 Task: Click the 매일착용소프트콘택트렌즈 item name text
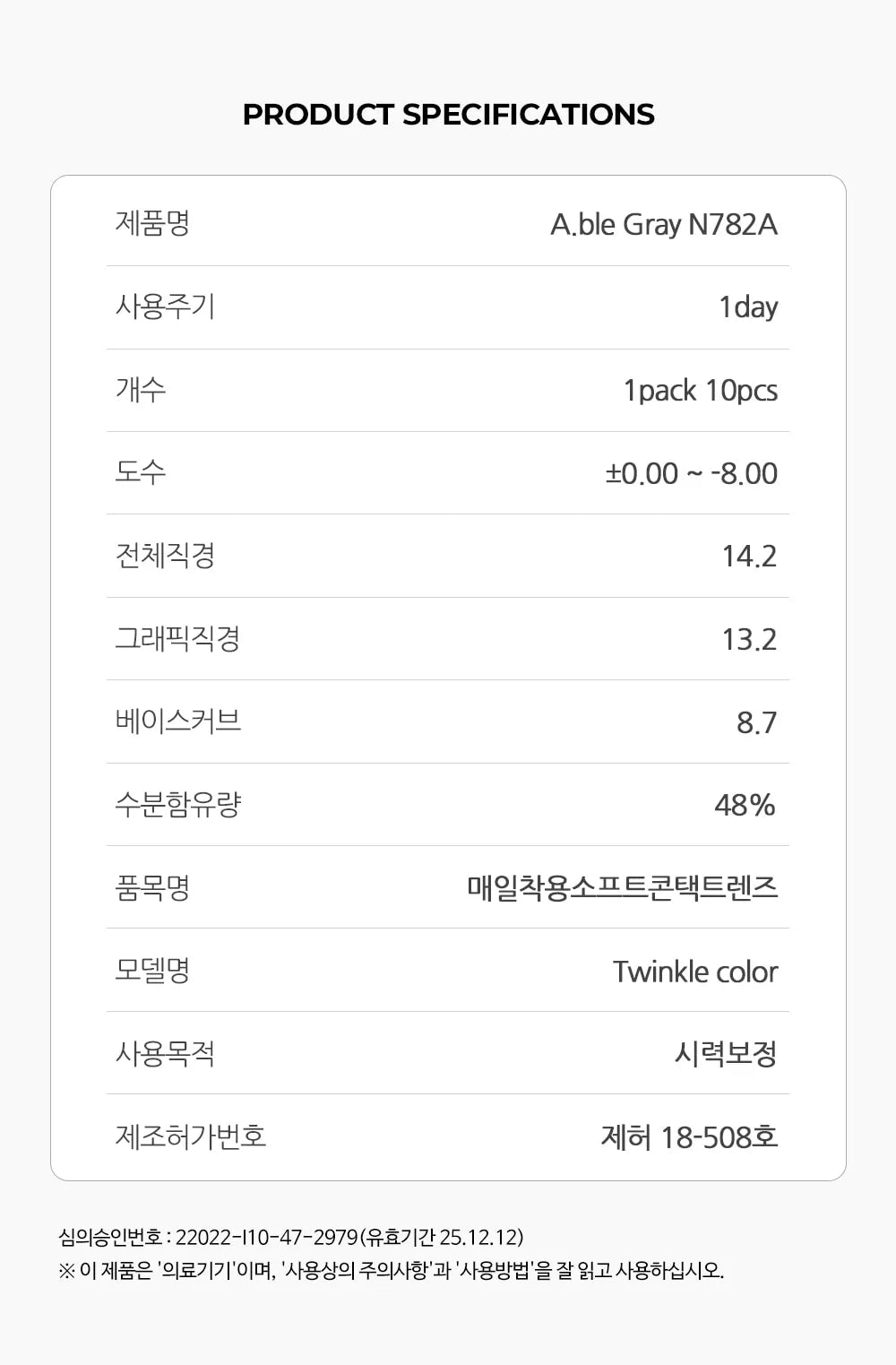(x=622, y=888)
